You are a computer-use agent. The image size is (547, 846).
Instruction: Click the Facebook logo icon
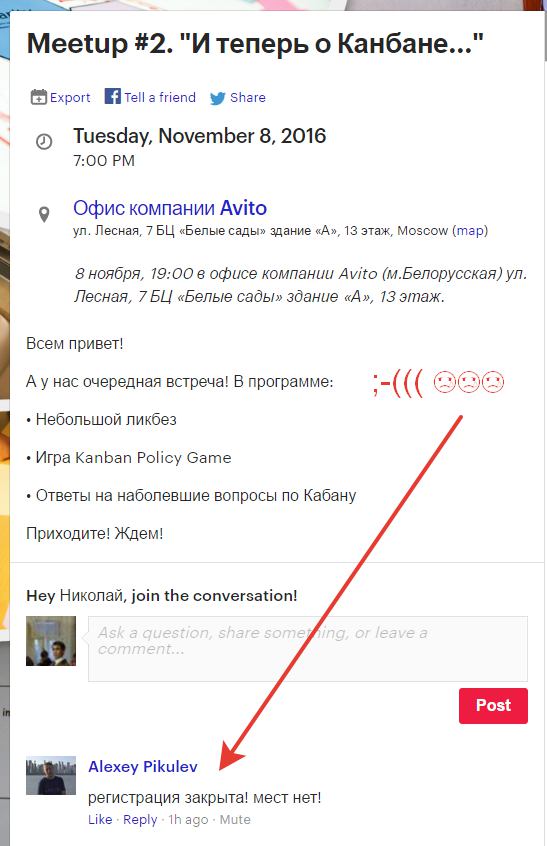tap(112, 96)
